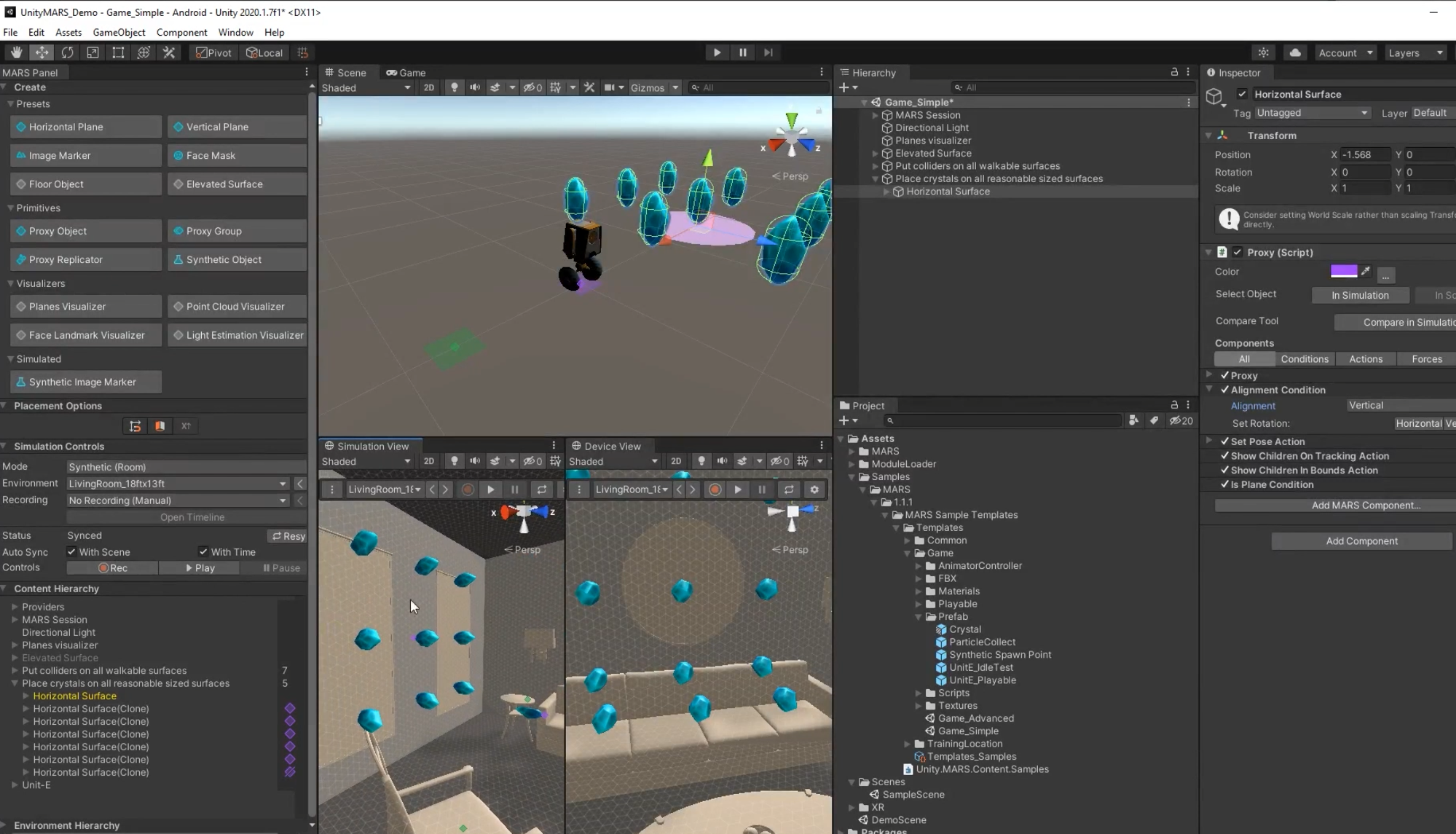Click the Planes Visualizer icon
The width and height of the screenshot is (1456, 834).
[x=21, y=306]
